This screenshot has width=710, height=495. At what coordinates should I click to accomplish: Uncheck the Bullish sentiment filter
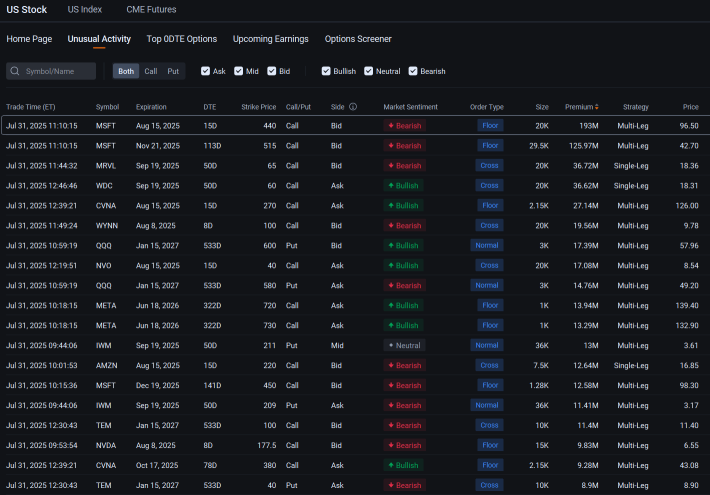pos(326,71)
